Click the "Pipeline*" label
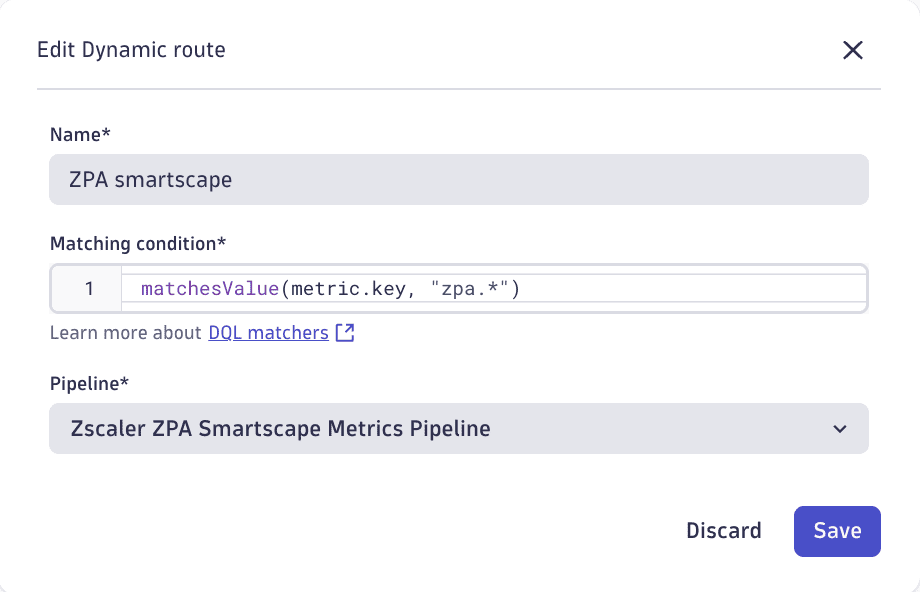 [x=89, y=384]
